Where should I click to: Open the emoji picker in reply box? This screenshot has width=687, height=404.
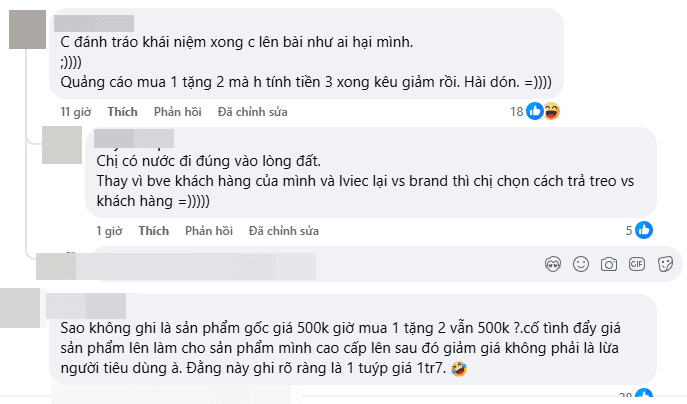pos(580,265)
